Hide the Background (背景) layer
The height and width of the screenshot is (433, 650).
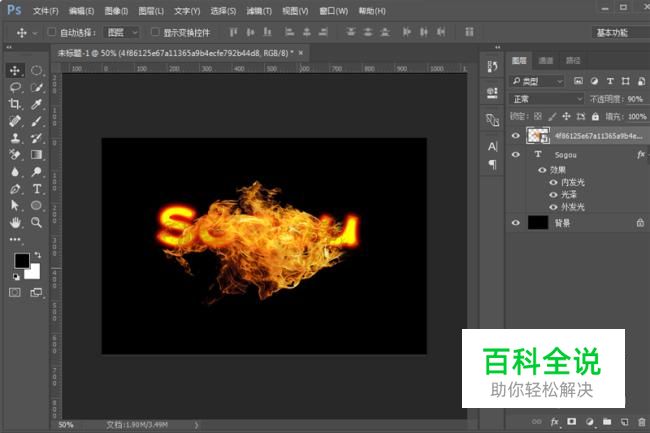click(x=515, y=223)
